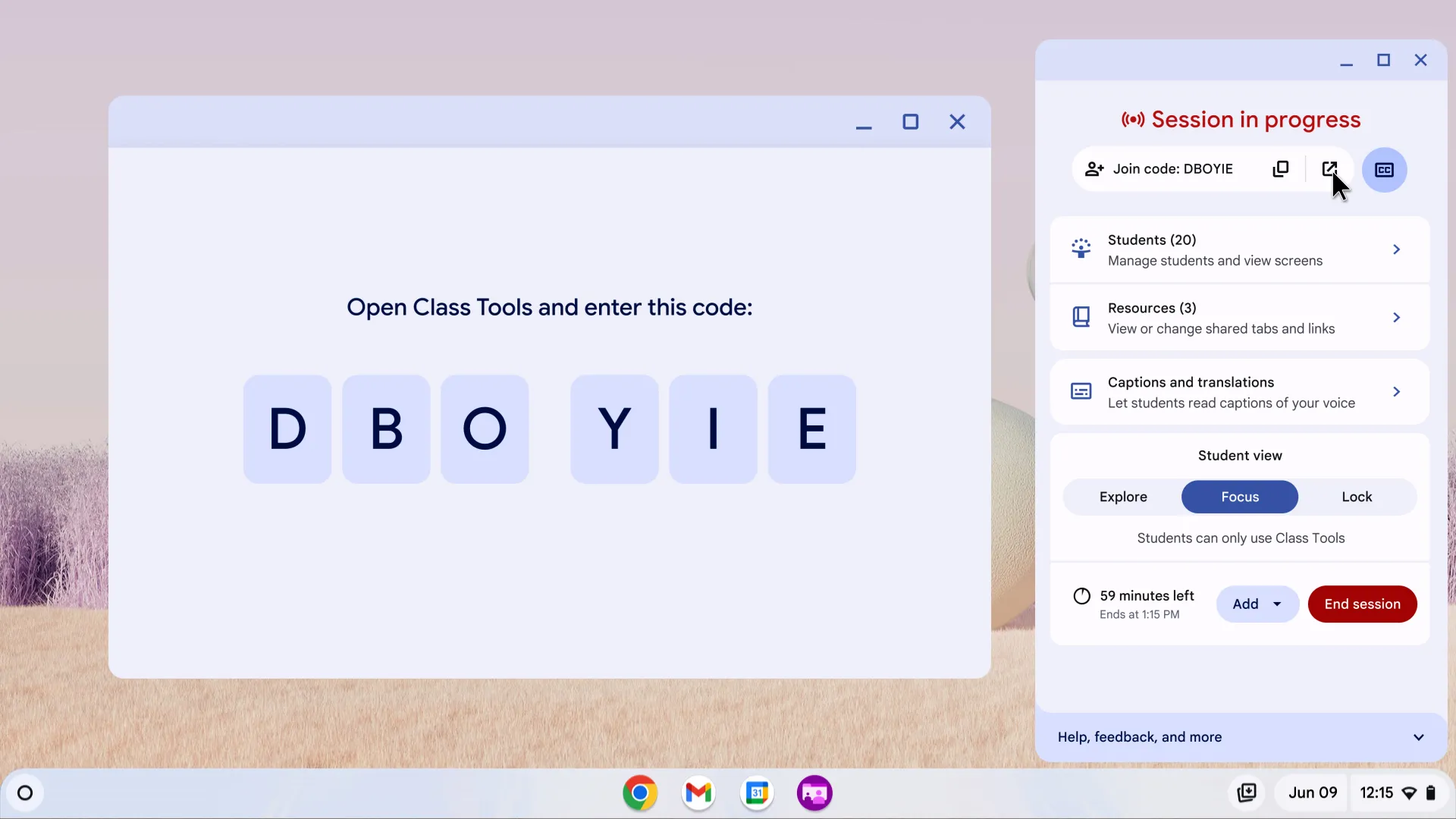Open the status tray clock menu
Image resolution: width=1456 pixels, height=819 pixels.
[1377, 792]
